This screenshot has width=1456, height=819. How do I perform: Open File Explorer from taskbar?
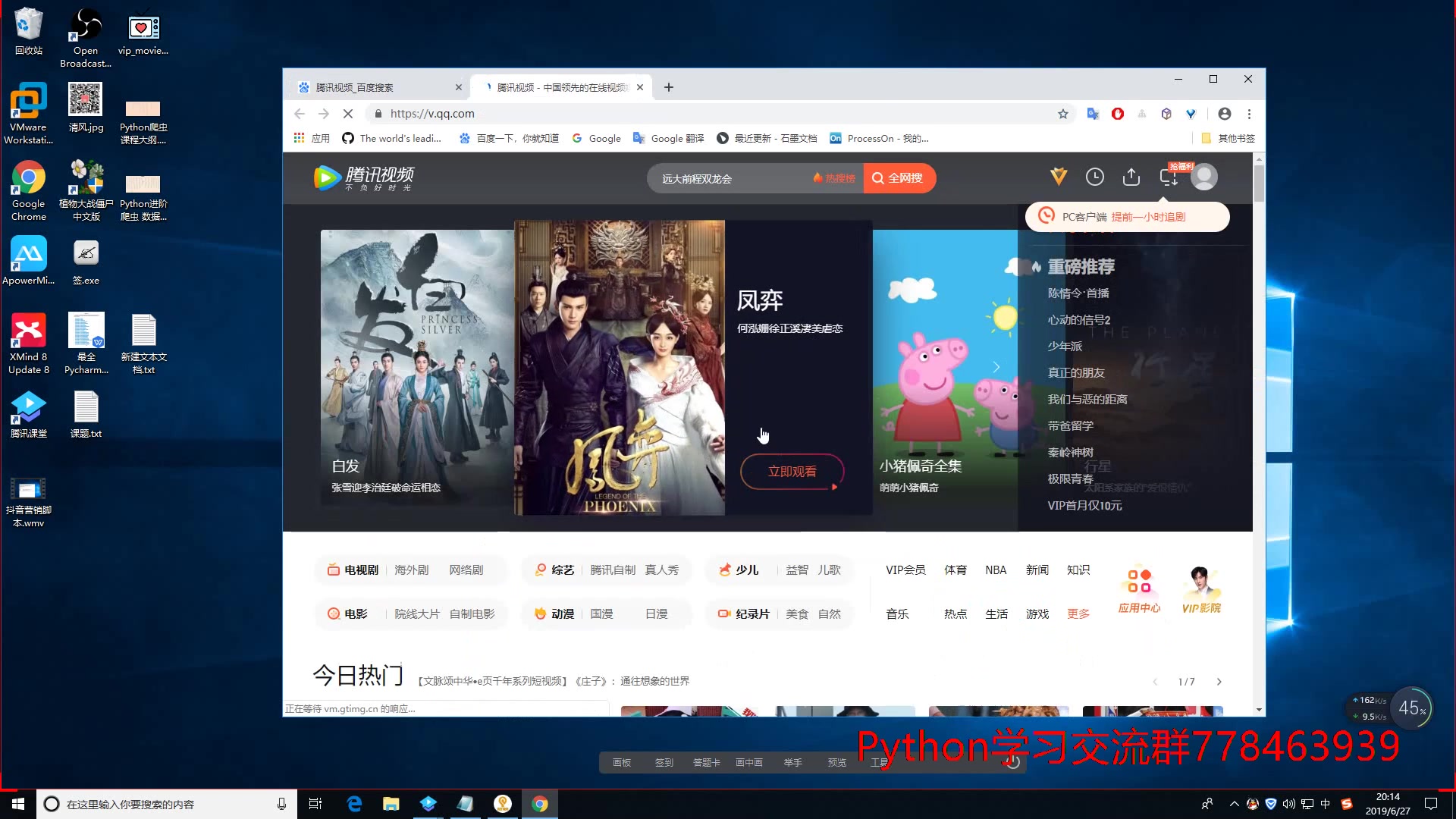[391, 804]
